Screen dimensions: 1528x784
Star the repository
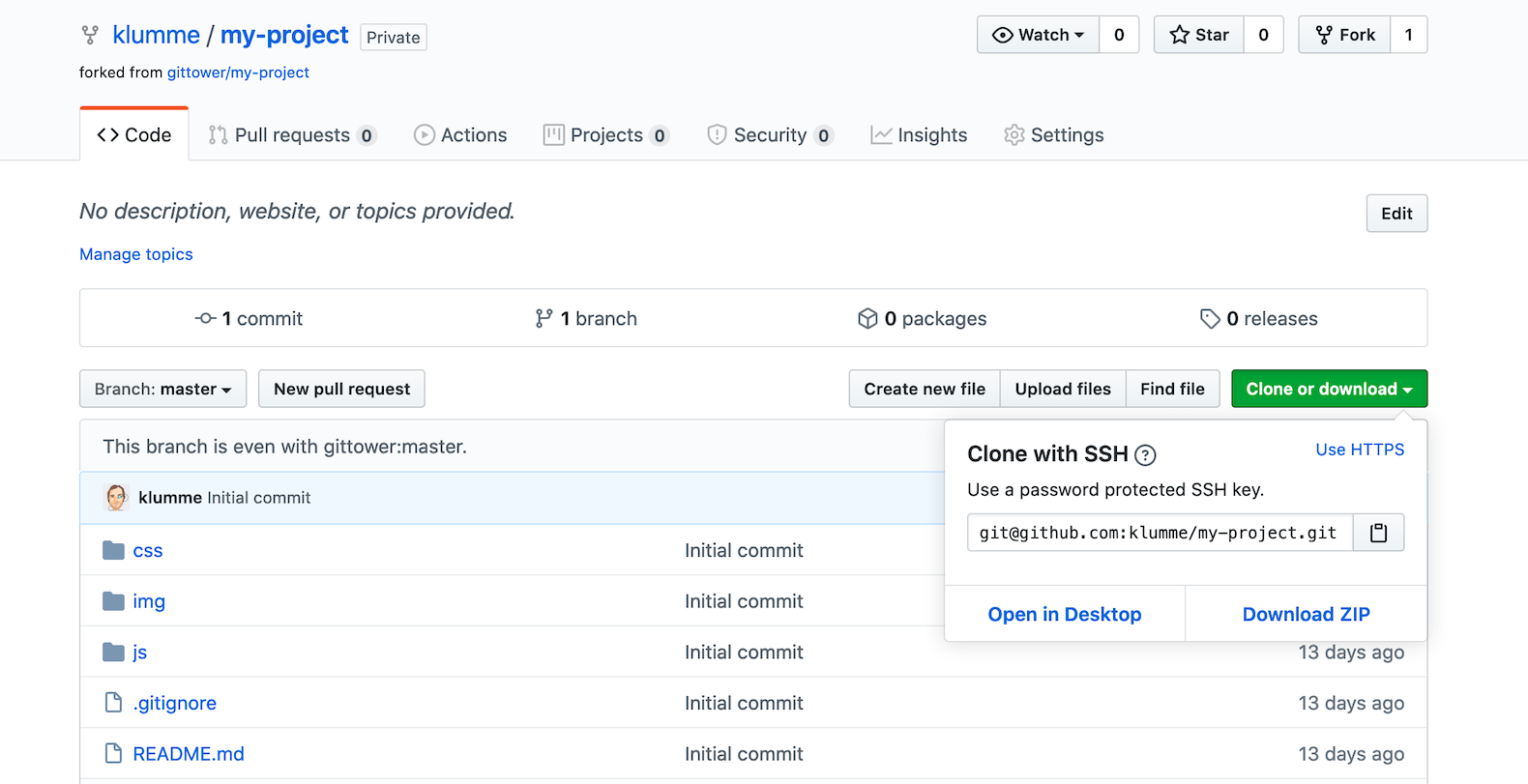click(1199, 35)
